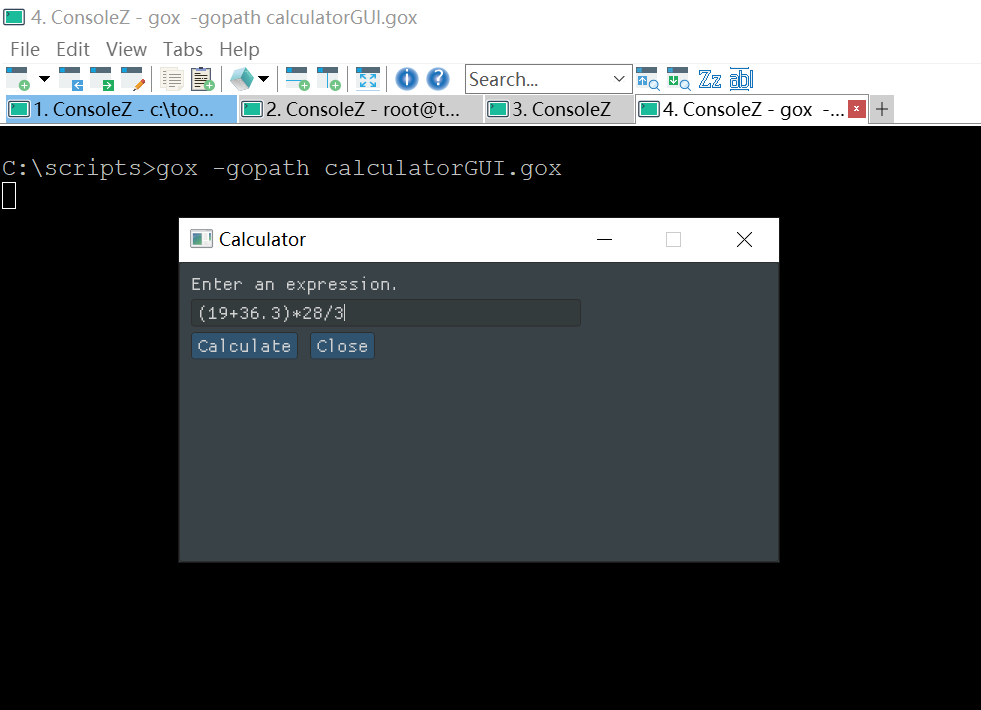
Task: Click the snippets cube icon
Action: [x=241, y=79]
